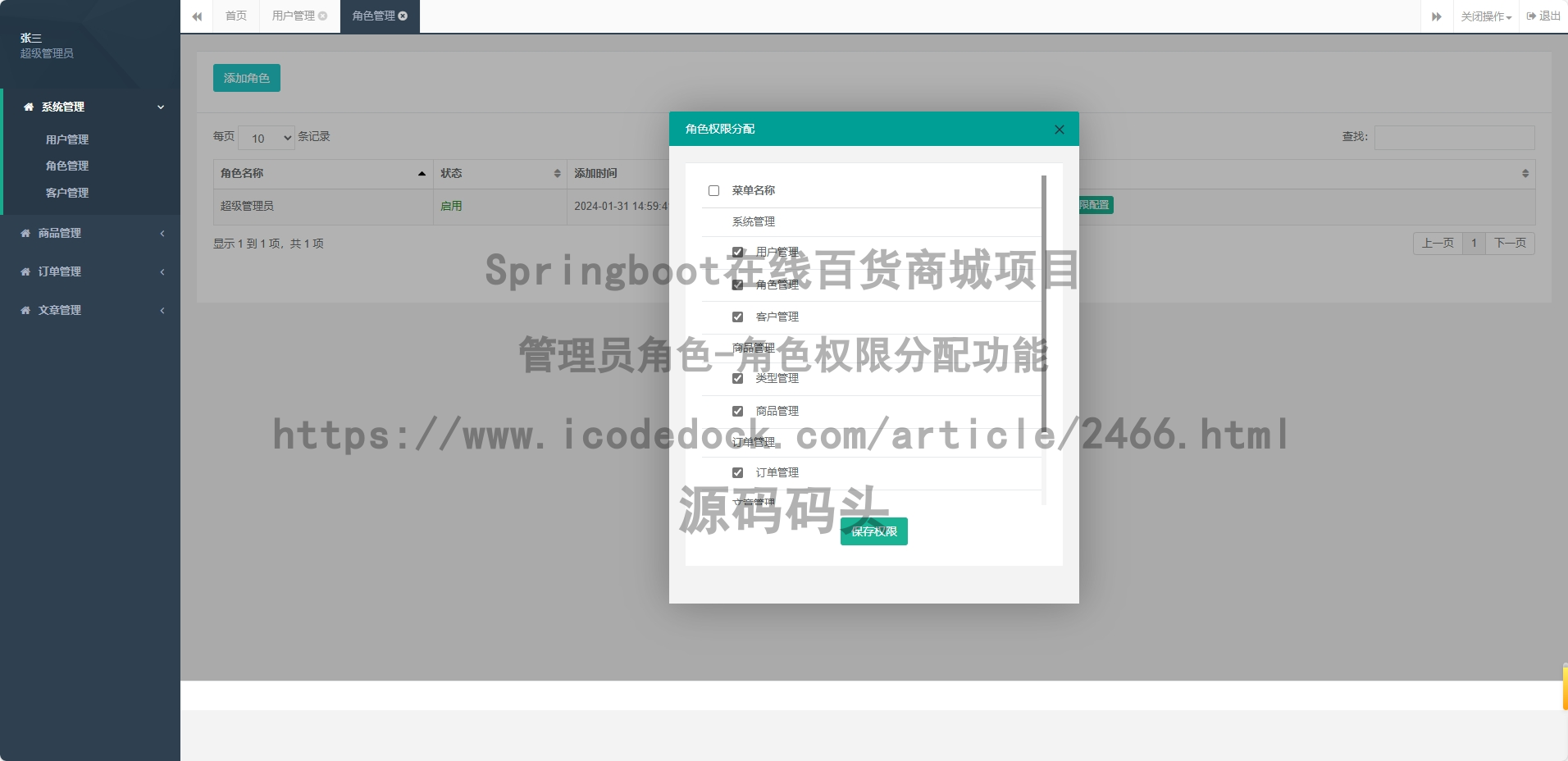Screen dimensions: 1568x761
Task: Click page number 1 in pagination
Action: pyautogui.click(x=1474, y=243)
